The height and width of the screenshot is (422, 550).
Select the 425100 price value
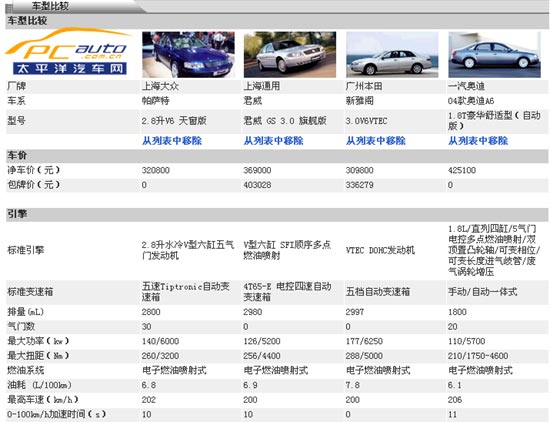(x=462, y=170)
